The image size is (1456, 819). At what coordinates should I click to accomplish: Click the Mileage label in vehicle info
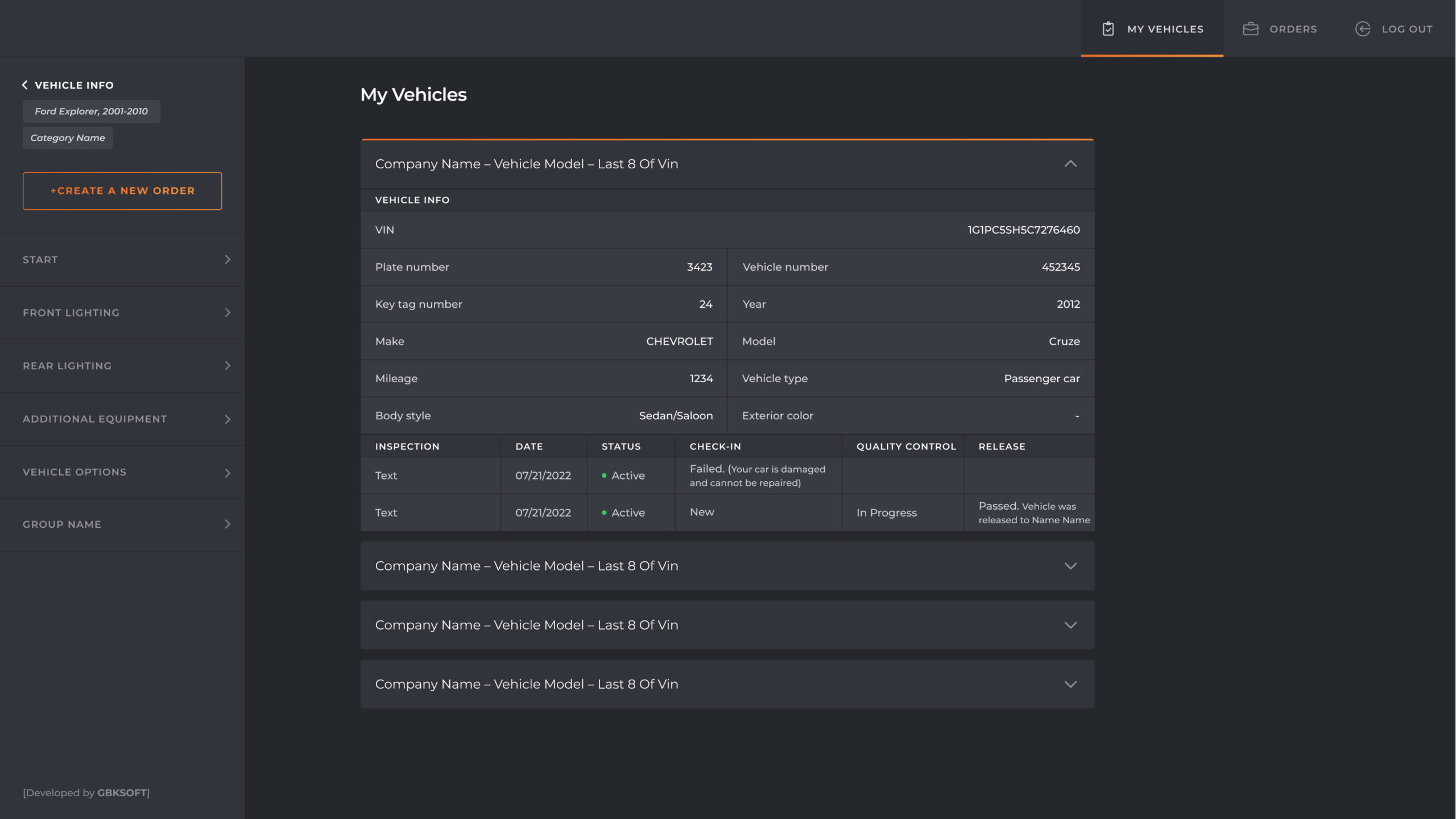click(x=396, y=379)
